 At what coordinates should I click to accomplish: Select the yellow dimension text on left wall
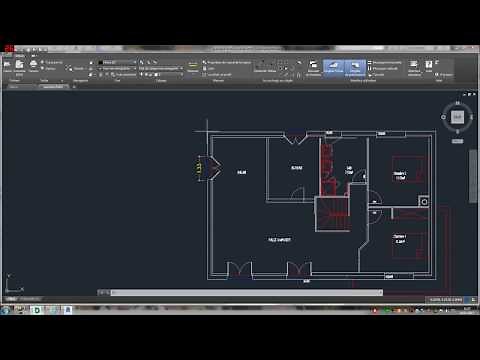tap(199, 168)
